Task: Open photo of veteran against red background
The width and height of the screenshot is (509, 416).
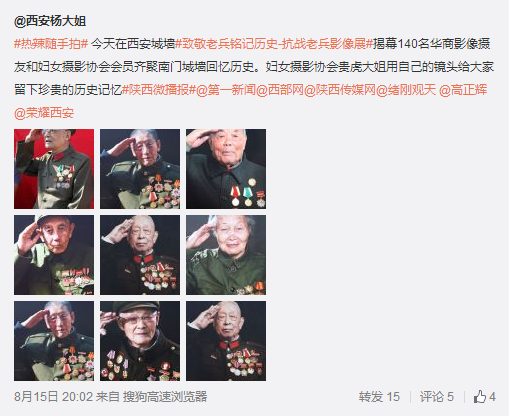Action: [54, 169]
